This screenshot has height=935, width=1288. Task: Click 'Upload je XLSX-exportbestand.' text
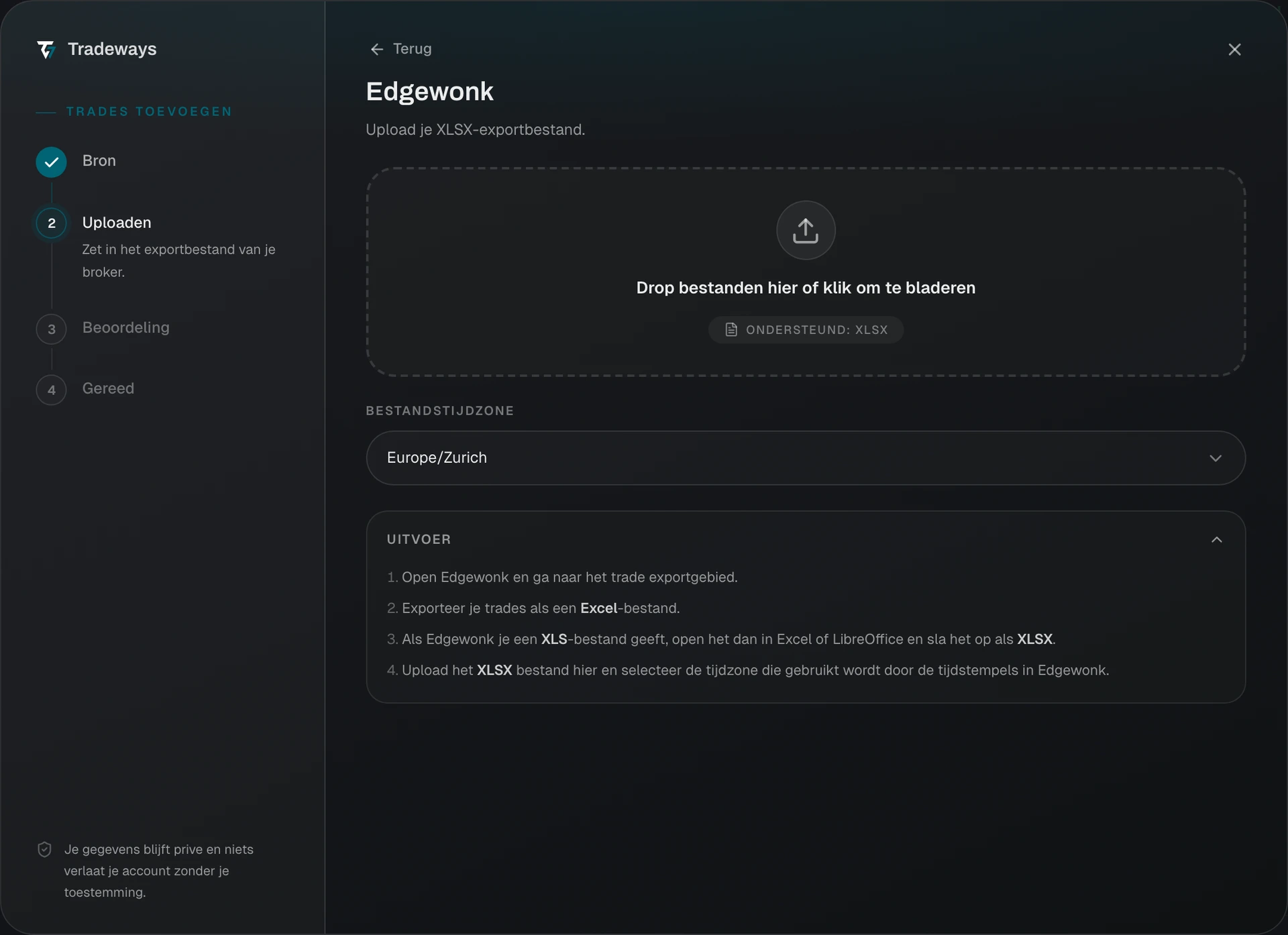(x=475, y=129)
